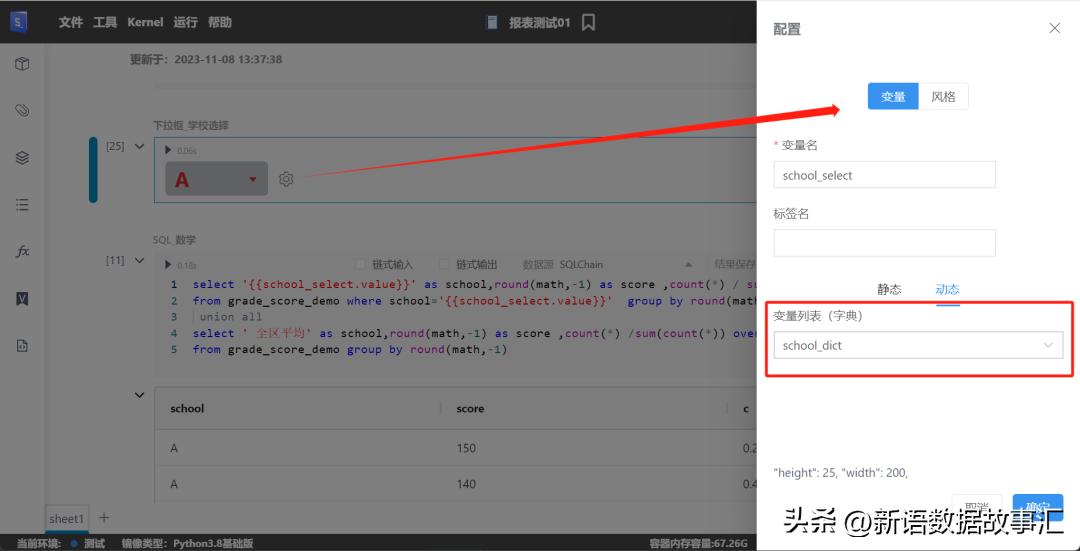Image resolution: width=1080 pixels, height=551 pixels.
Task: Click the empty 标签名 input field
Action: (x=884, y=243)
